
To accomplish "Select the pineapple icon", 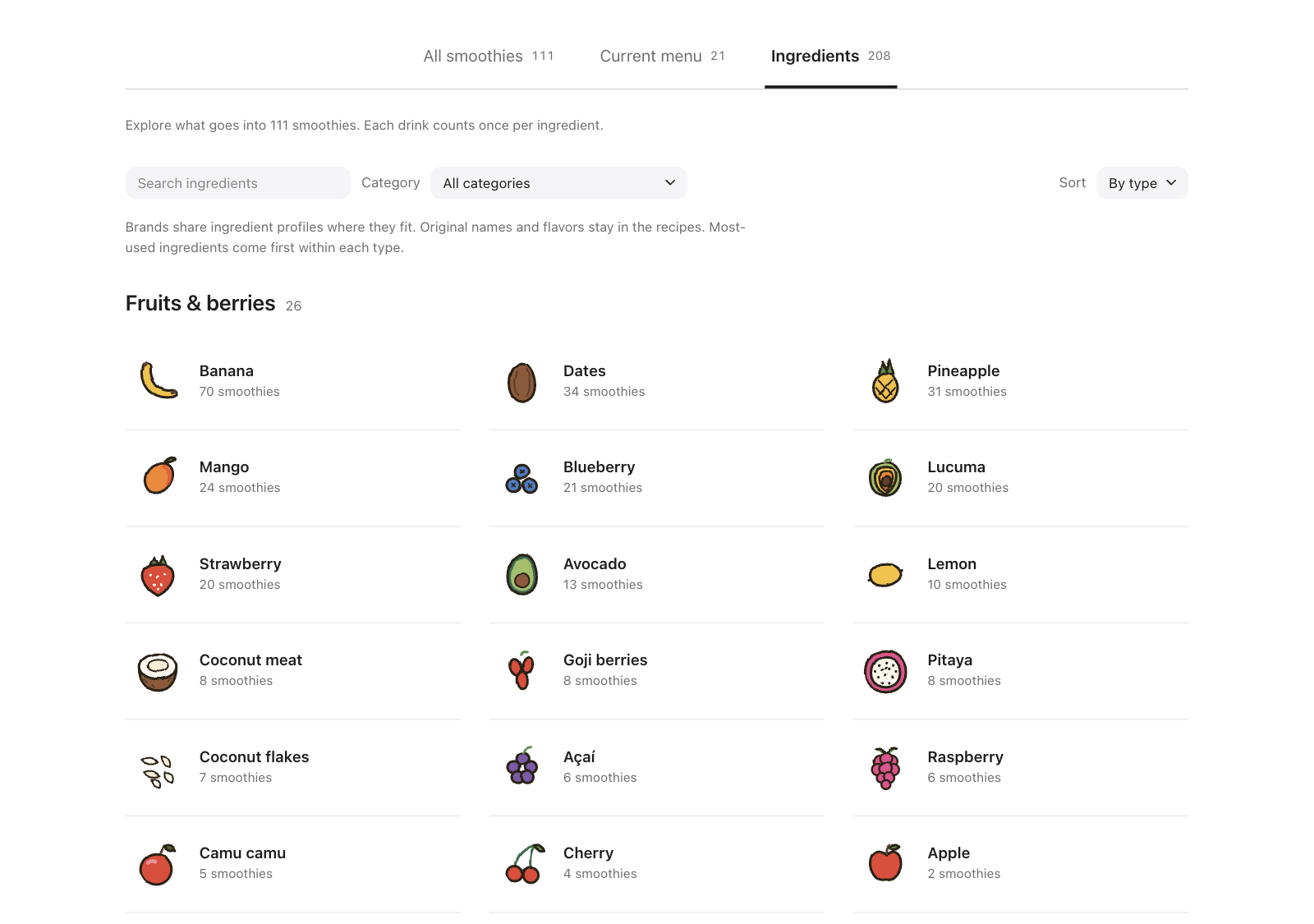I will click(886, 381).
